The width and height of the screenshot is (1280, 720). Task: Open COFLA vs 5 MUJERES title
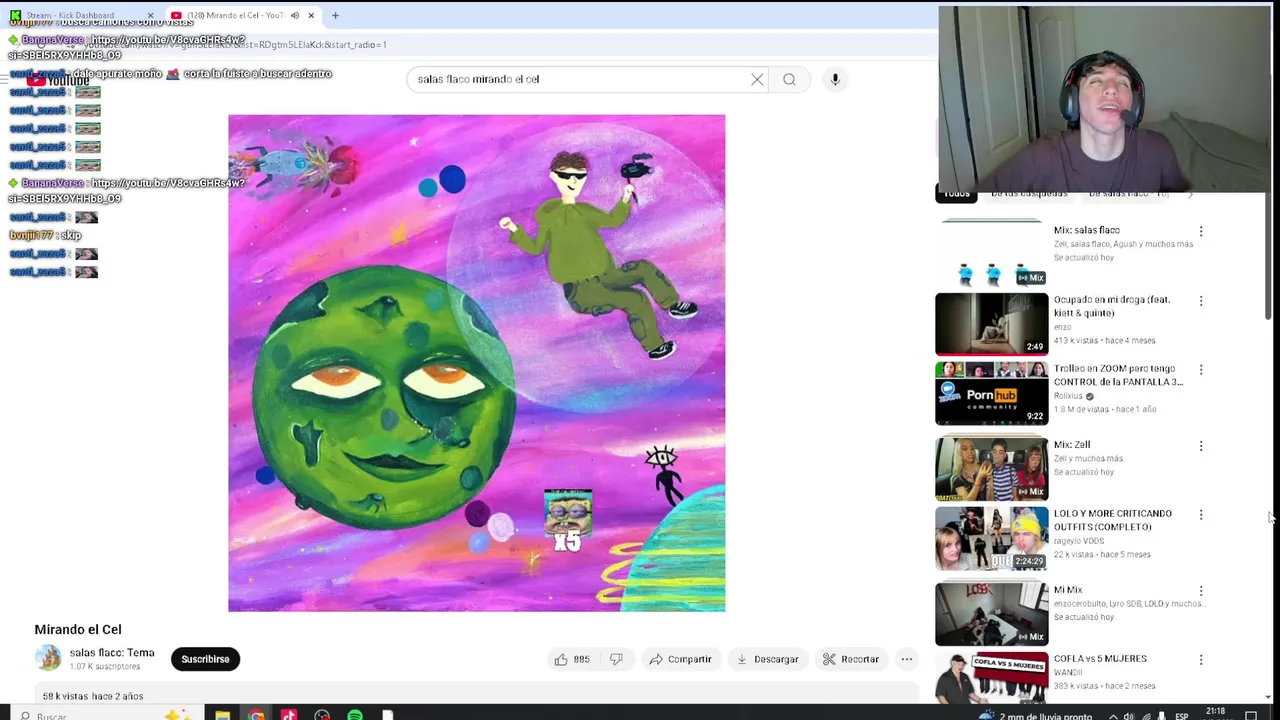[1100, 659]
